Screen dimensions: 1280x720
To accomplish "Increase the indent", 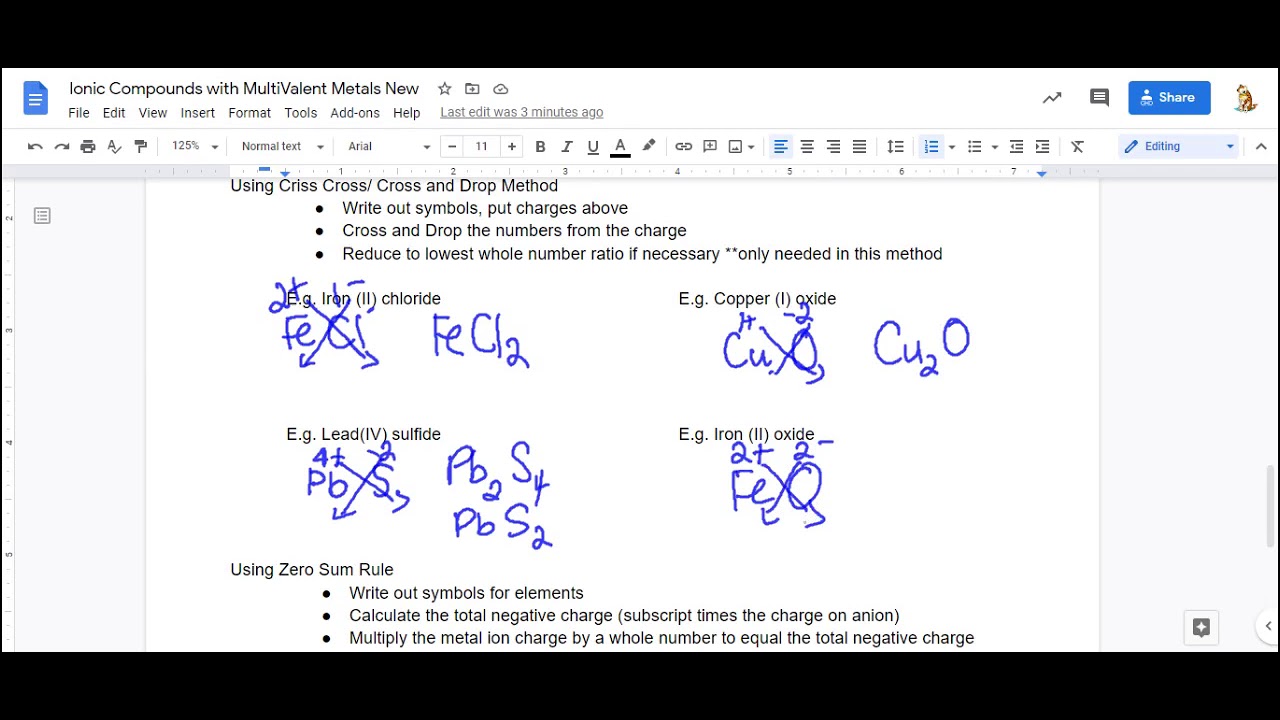I will click(x=1042, y=147).
